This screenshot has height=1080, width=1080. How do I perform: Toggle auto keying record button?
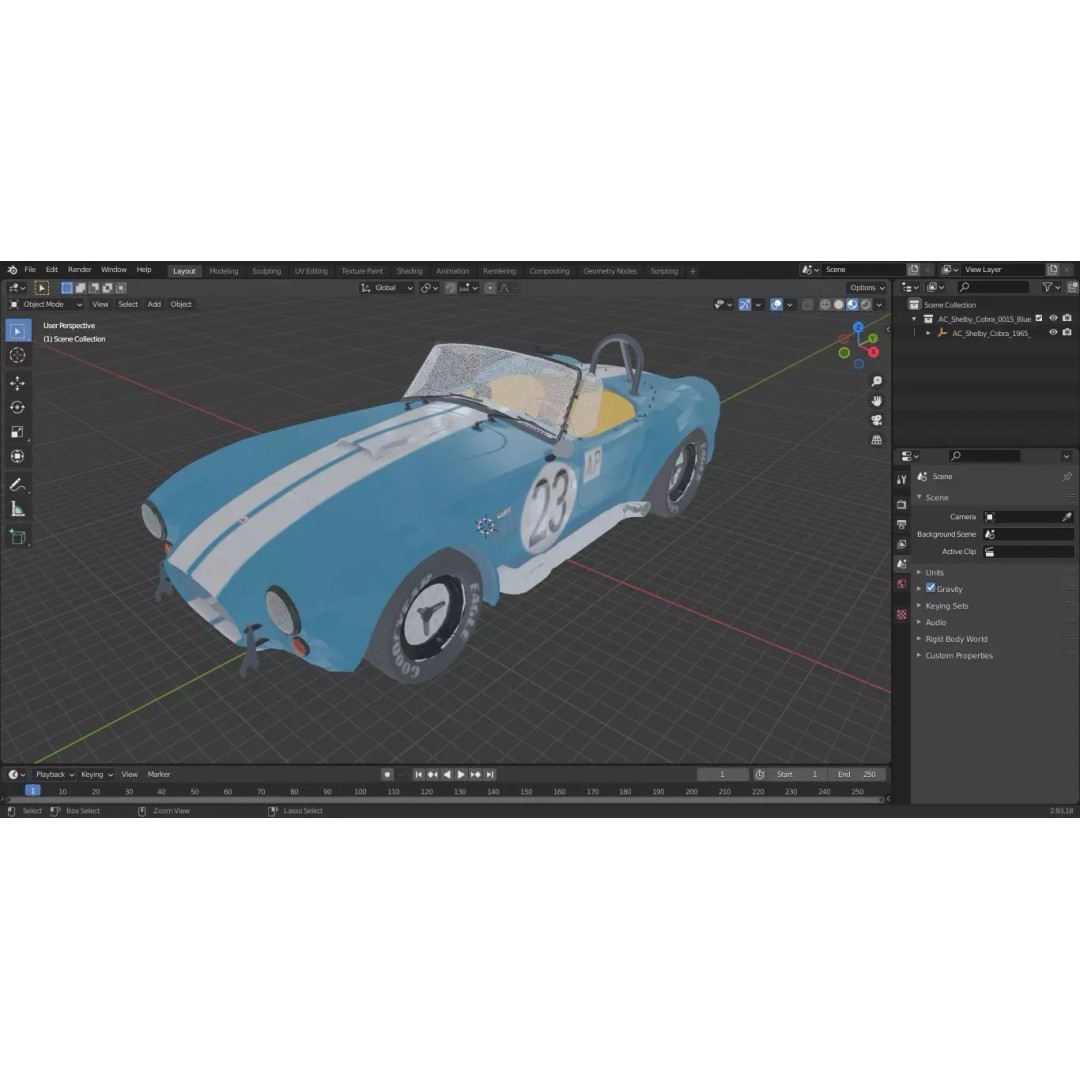click(387, 775)
